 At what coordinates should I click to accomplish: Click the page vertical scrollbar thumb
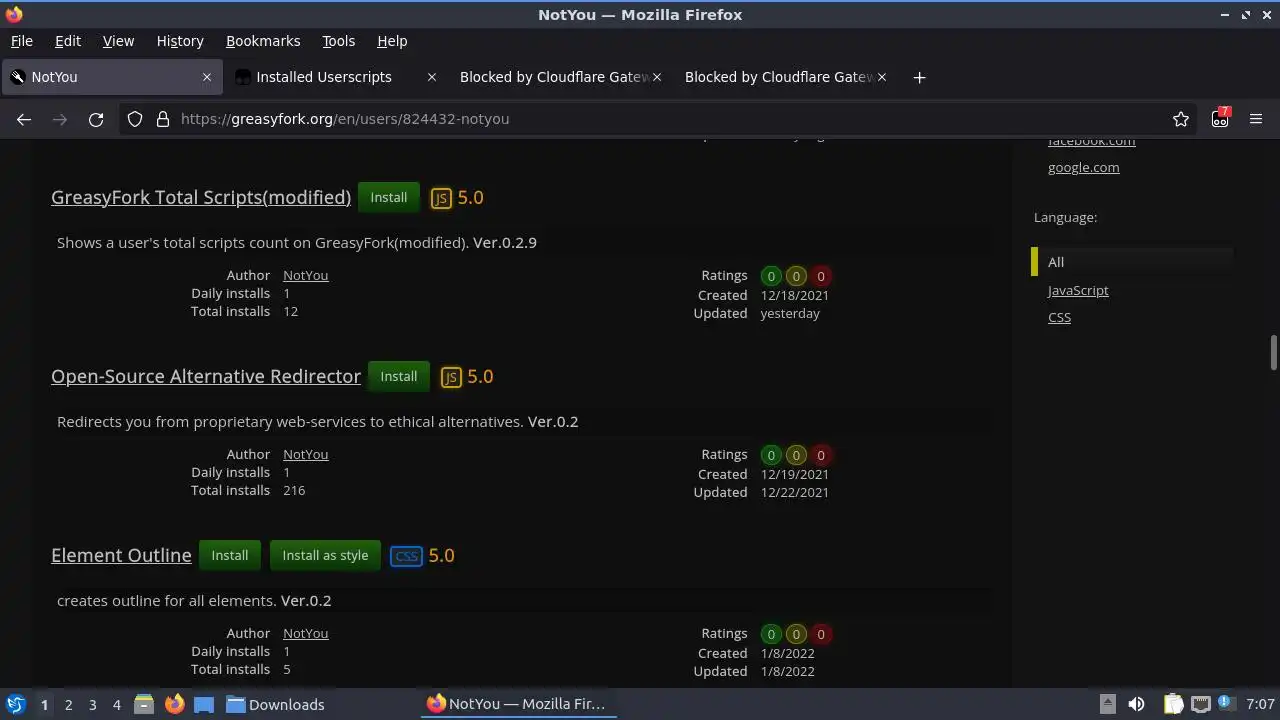pos(1273,353)
